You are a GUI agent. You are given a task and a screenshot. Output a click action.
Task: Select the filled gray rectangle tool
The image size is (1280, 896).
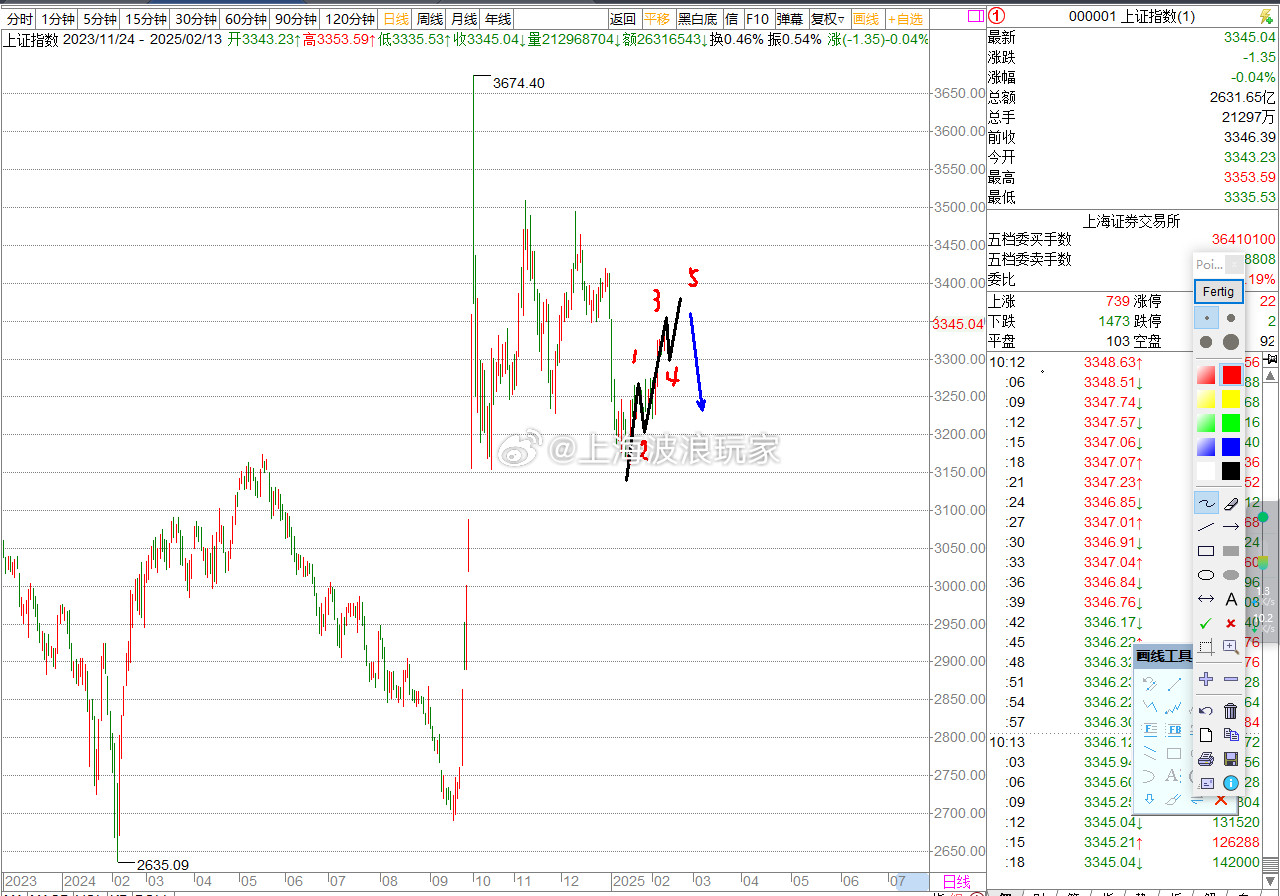1231,551
